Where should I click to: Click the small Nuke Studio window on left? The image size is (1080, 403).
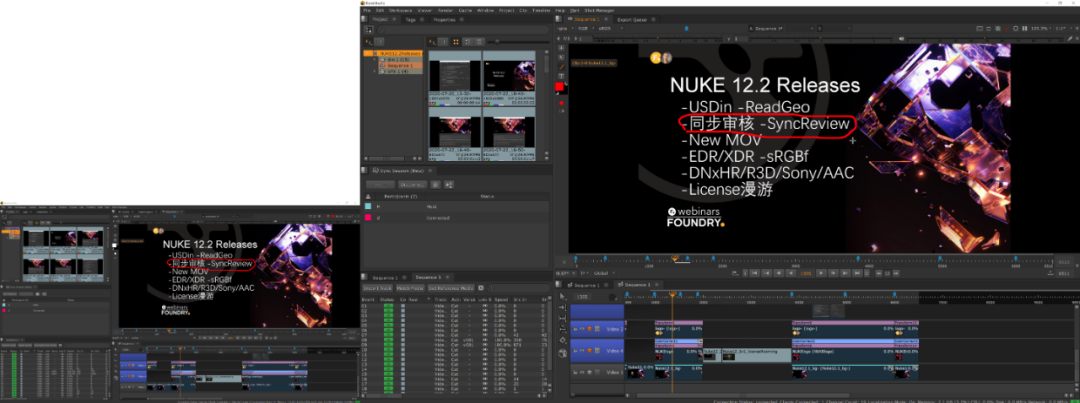(180, 303)
